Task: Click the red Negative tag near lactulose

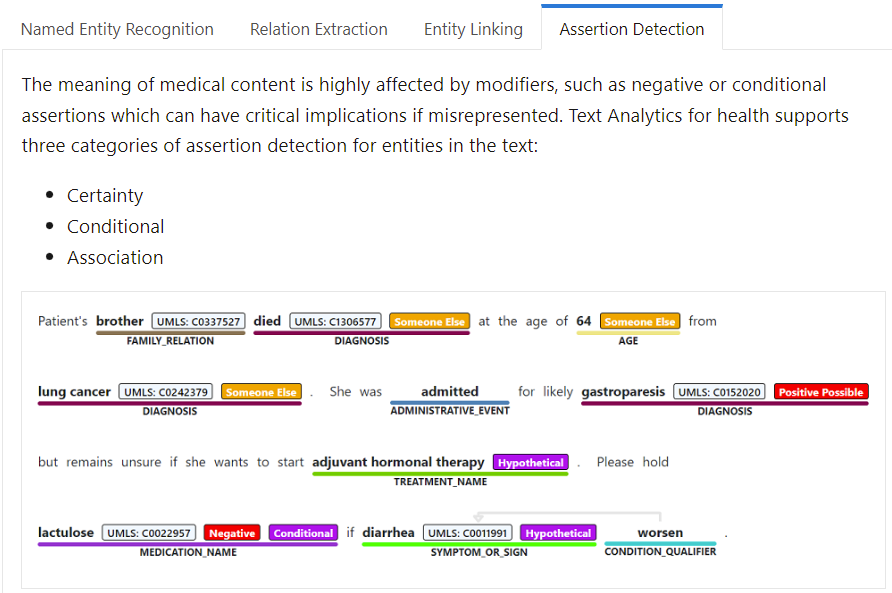Action: (232, 533)
